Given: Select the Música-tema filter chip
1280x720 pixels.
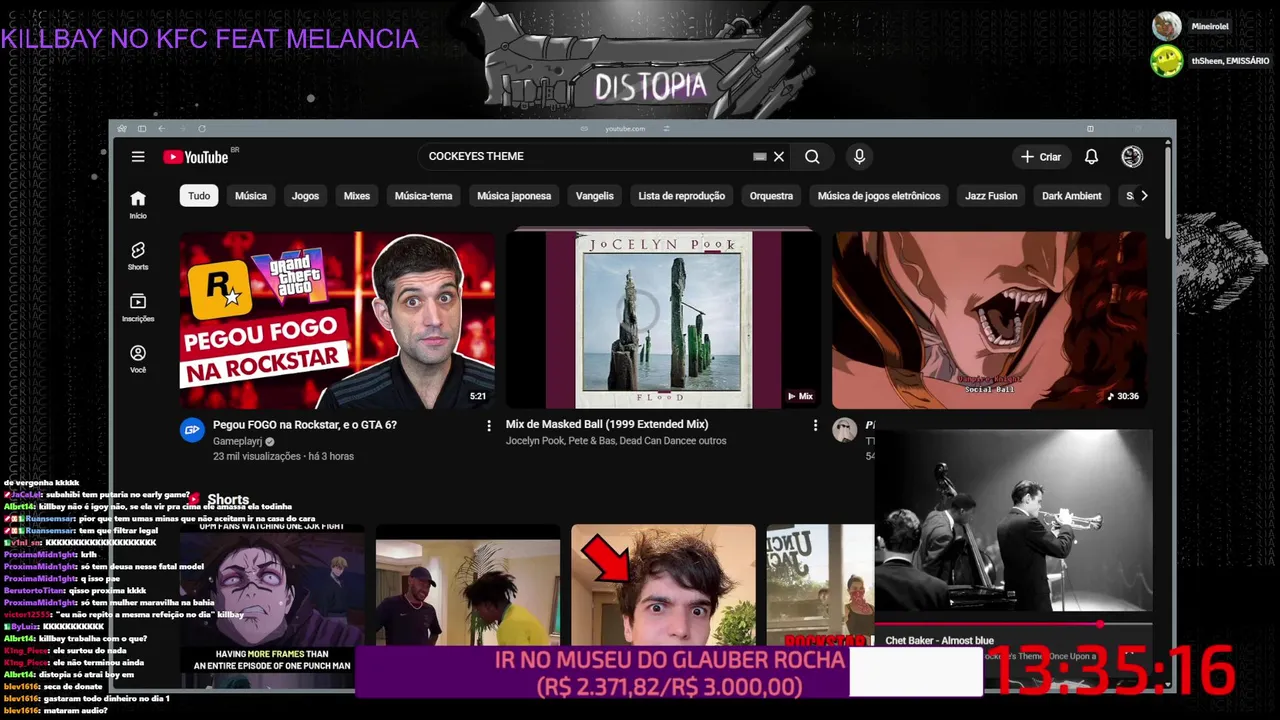Looking at the screenshot, I should coord(423,196).
